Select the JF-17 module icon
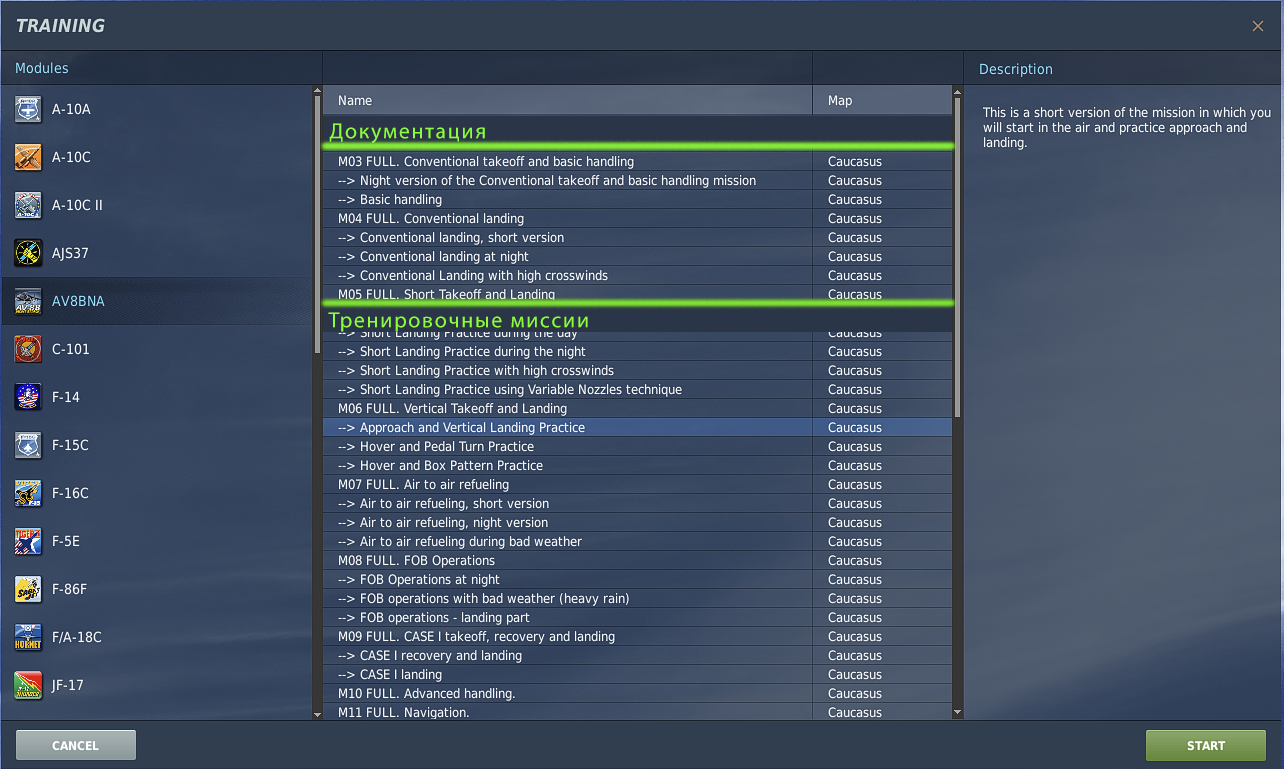This screenshot has width=1284, height=769. (28, 685)
